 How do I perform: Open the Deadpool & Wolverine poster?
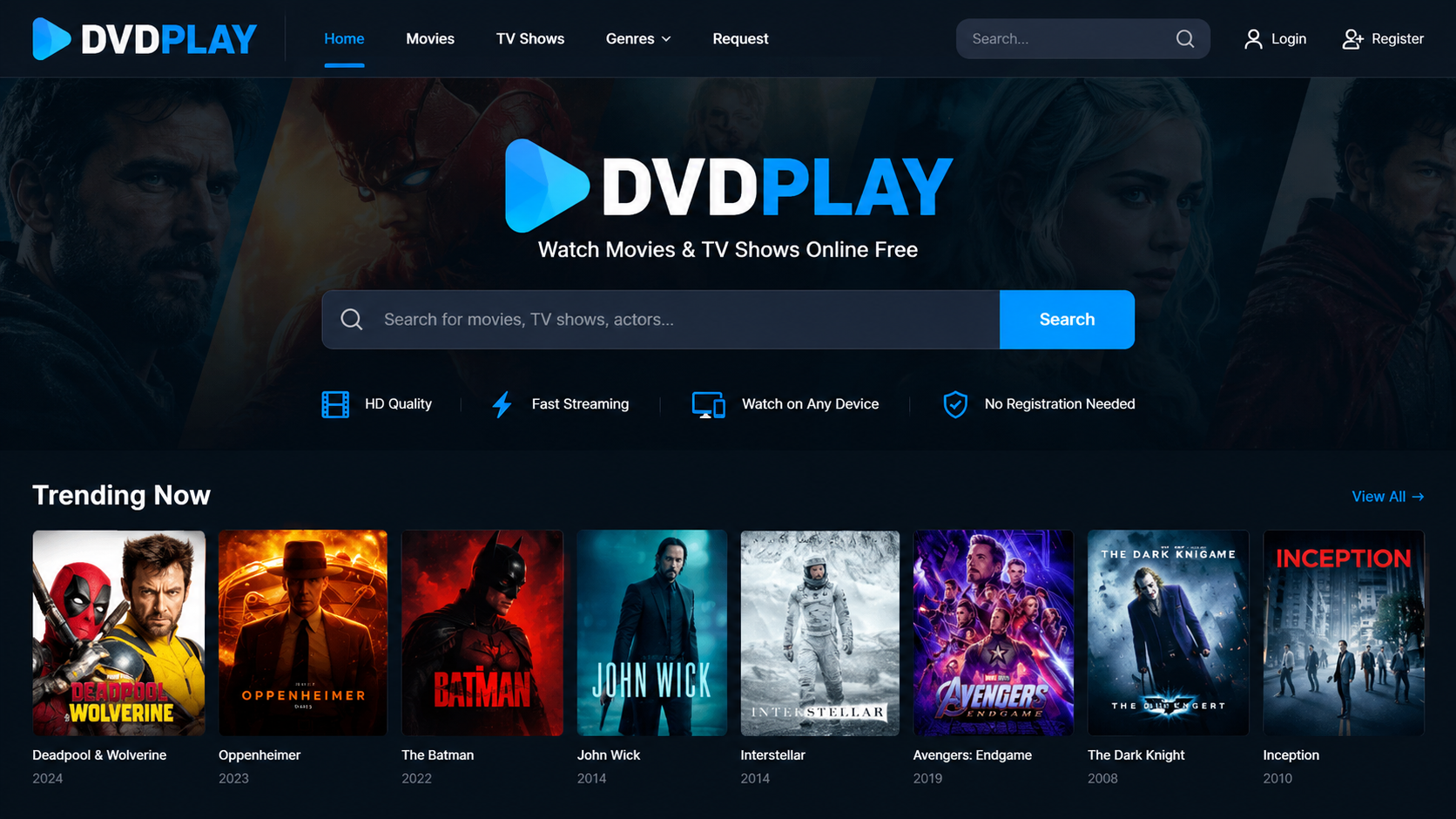pos(118,633)
